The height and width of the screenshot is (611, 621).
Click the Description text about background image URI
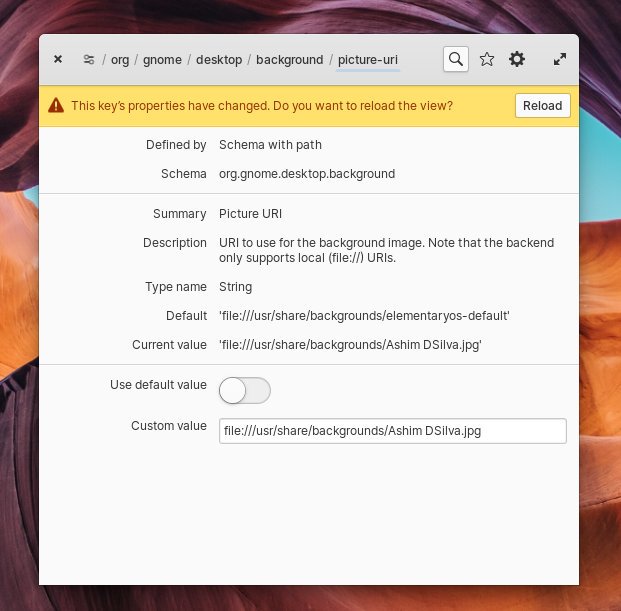386,250
